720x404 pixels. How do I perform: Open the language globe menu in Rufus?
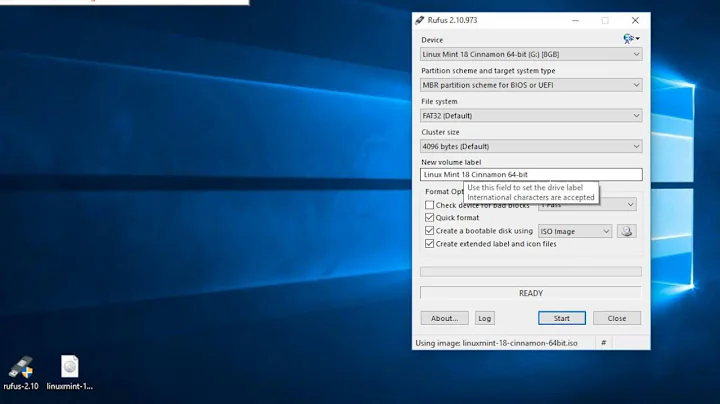click(x=631, y=39)
